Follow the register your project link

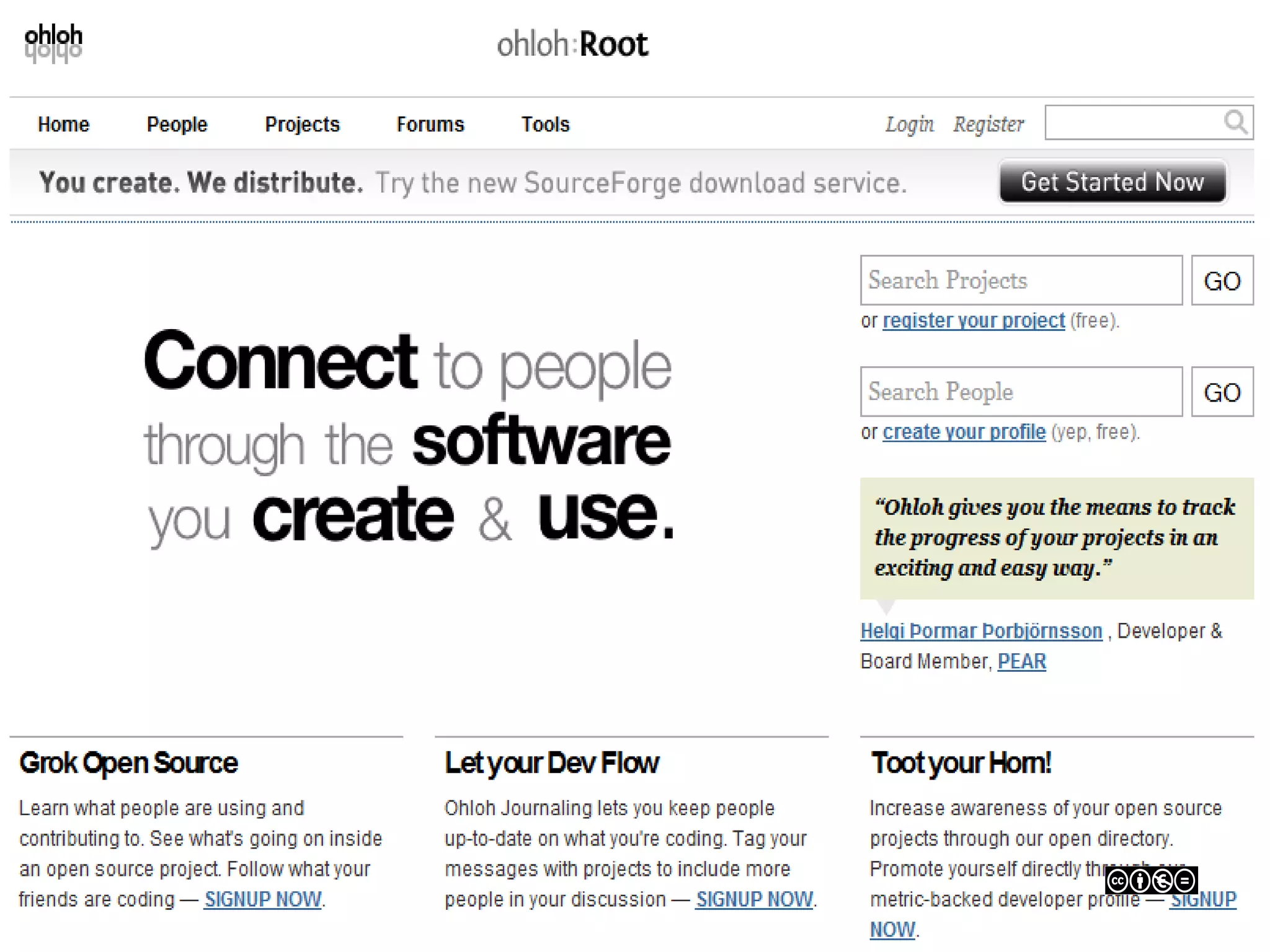974,320
